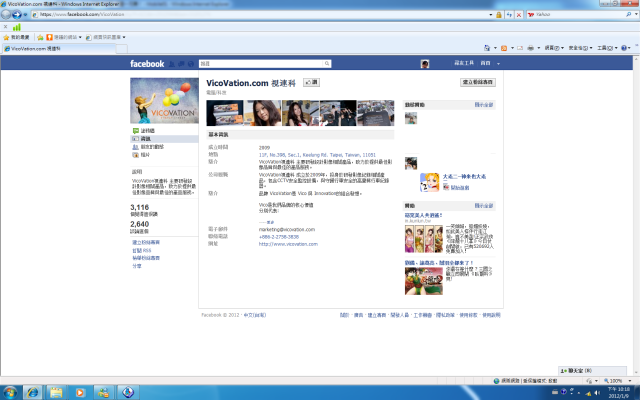Screen dimensions: 640x400
Task: Open Internet Explorer from the taskbar
Action: [x=33, y=393]
